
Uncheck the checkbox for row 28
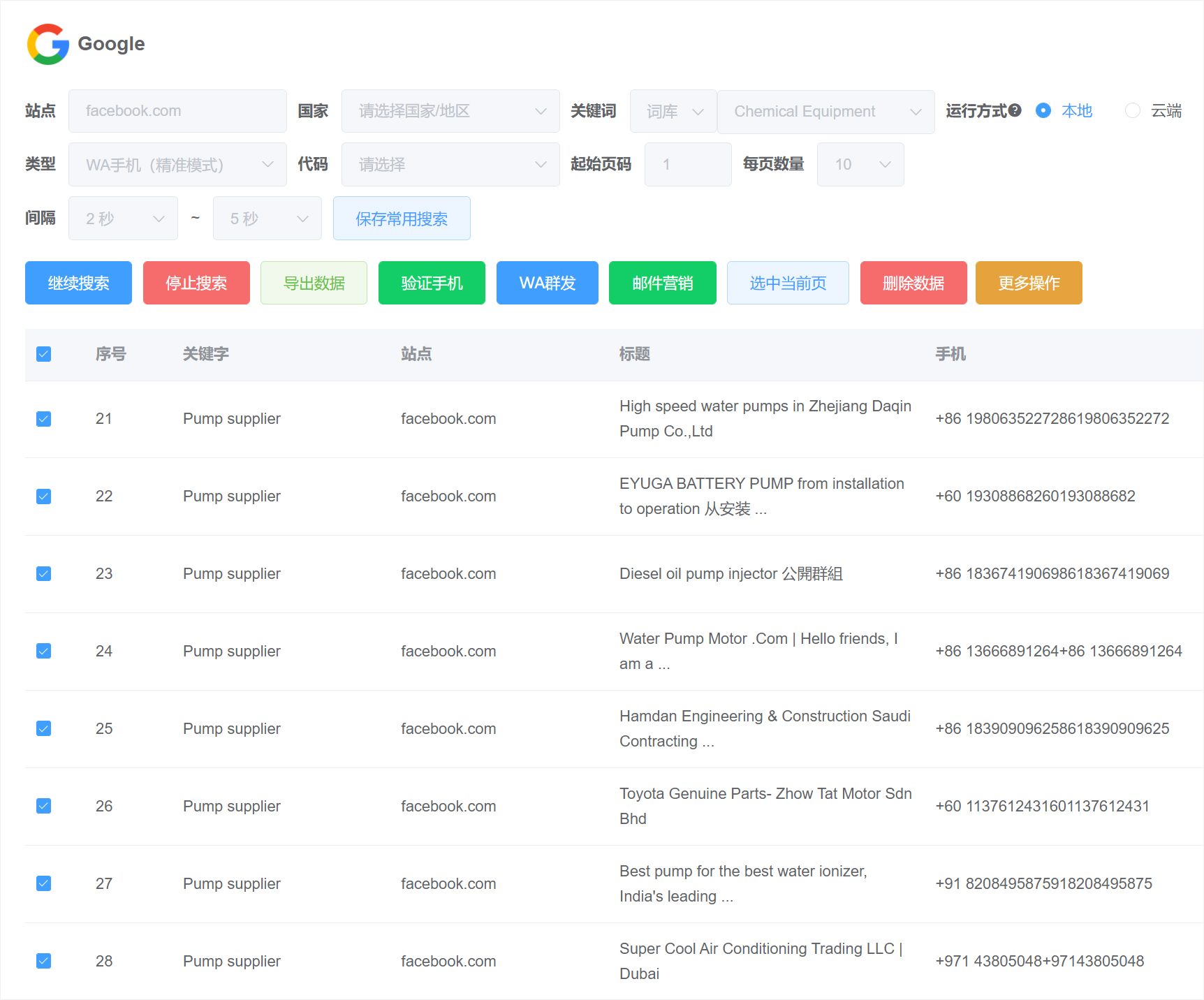(43, 962)
